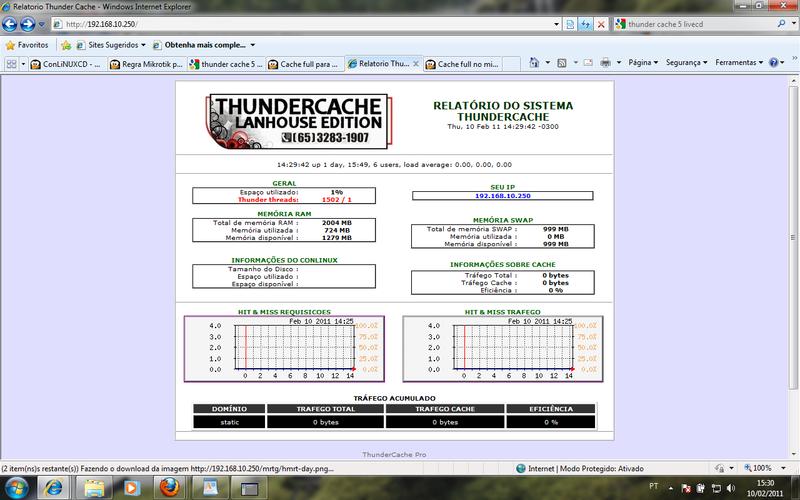
Task: Open the window icon at taskbar end
Action: (249, 488)
